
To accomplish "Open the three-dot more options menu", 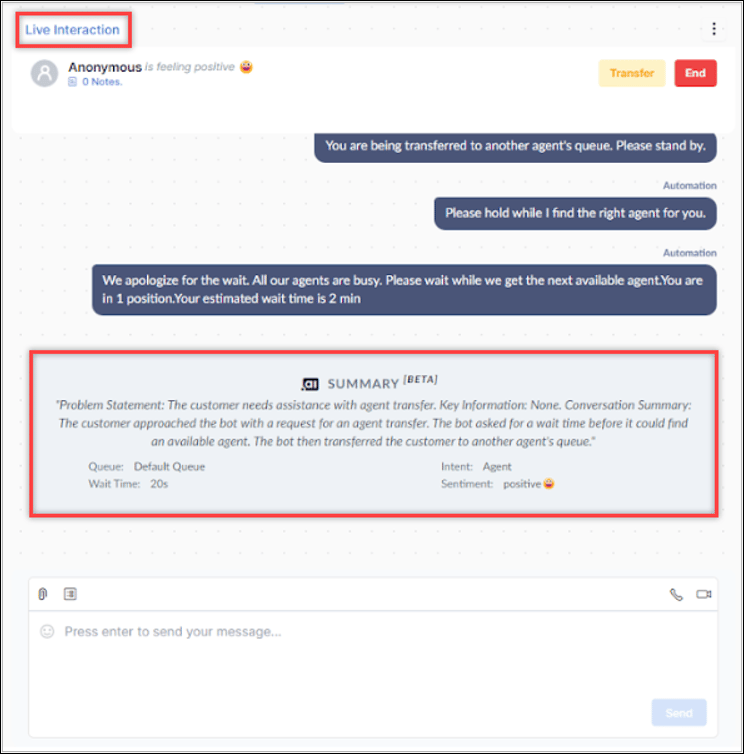I will tap(714, 29).
